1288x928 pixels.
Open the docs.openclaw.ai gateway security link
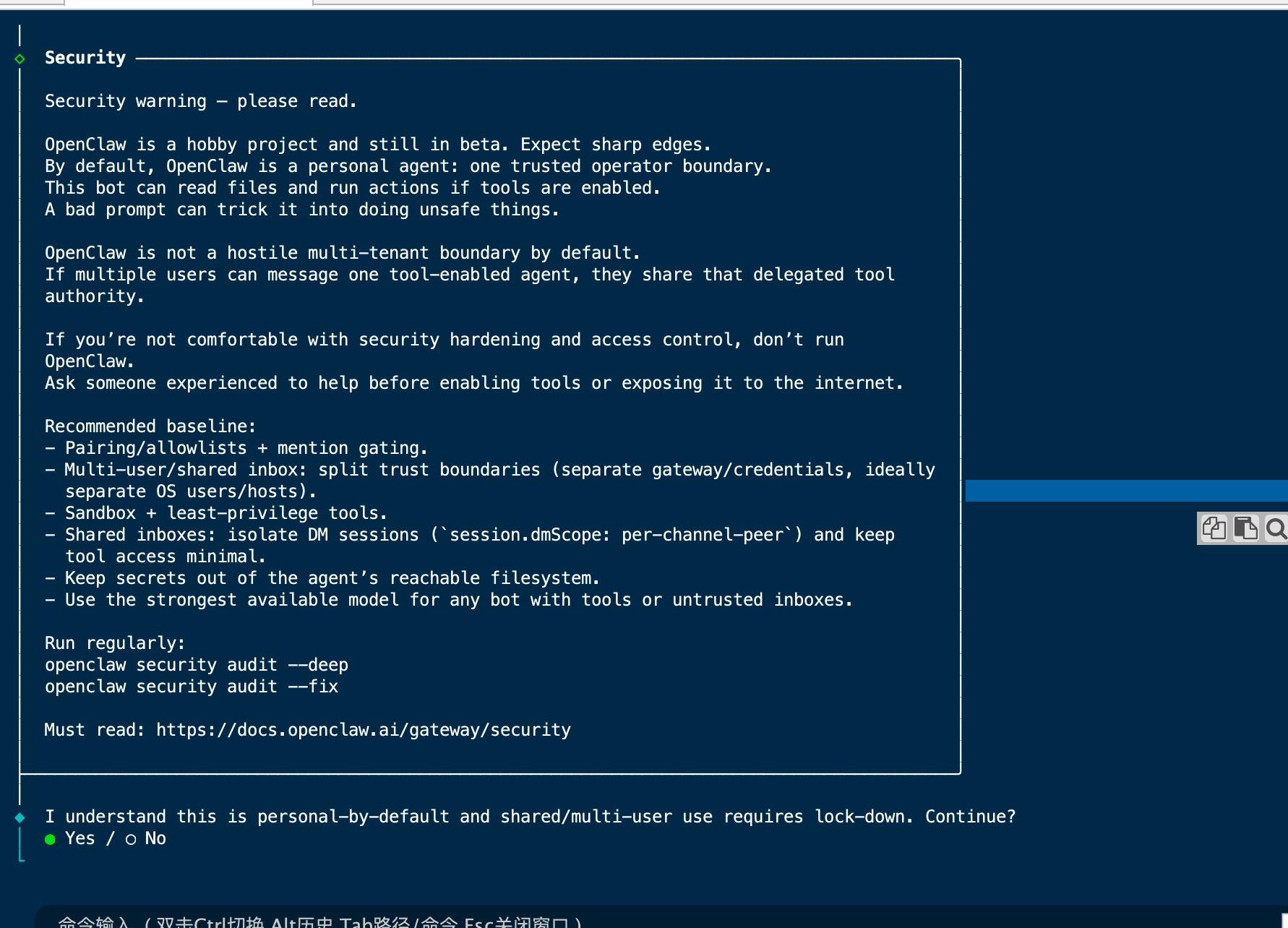coord(363,730)
